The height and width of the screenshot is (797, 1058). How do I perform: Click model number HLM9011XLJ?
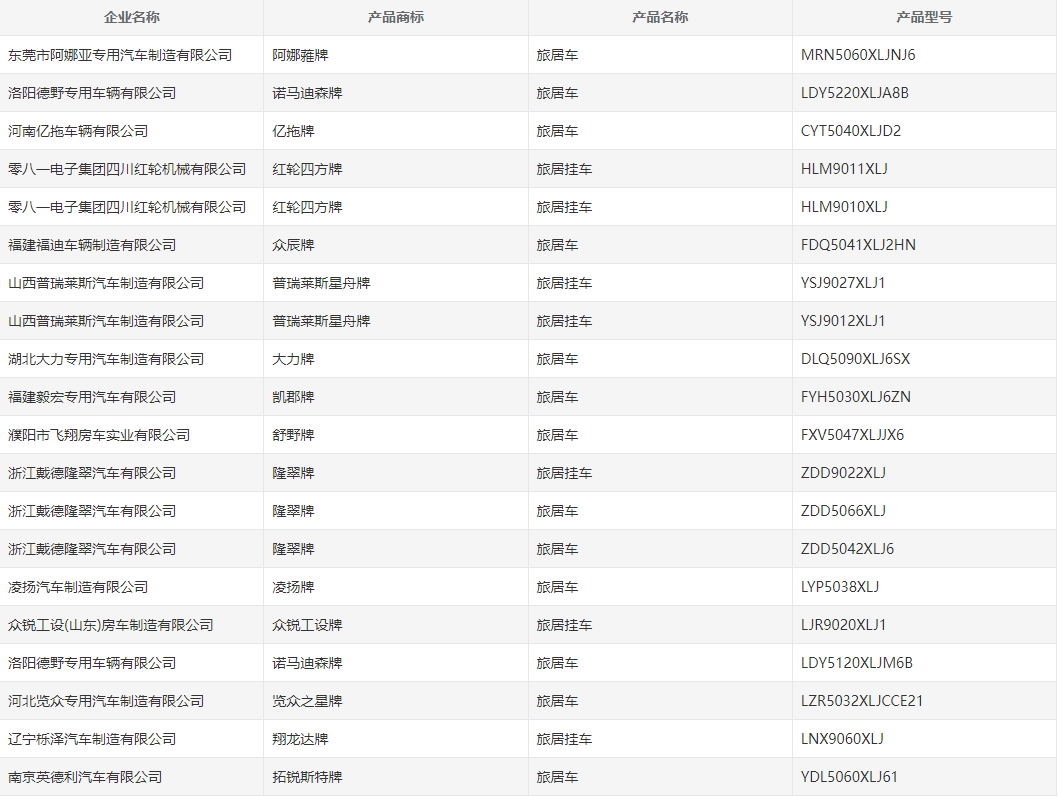point(844,169)
